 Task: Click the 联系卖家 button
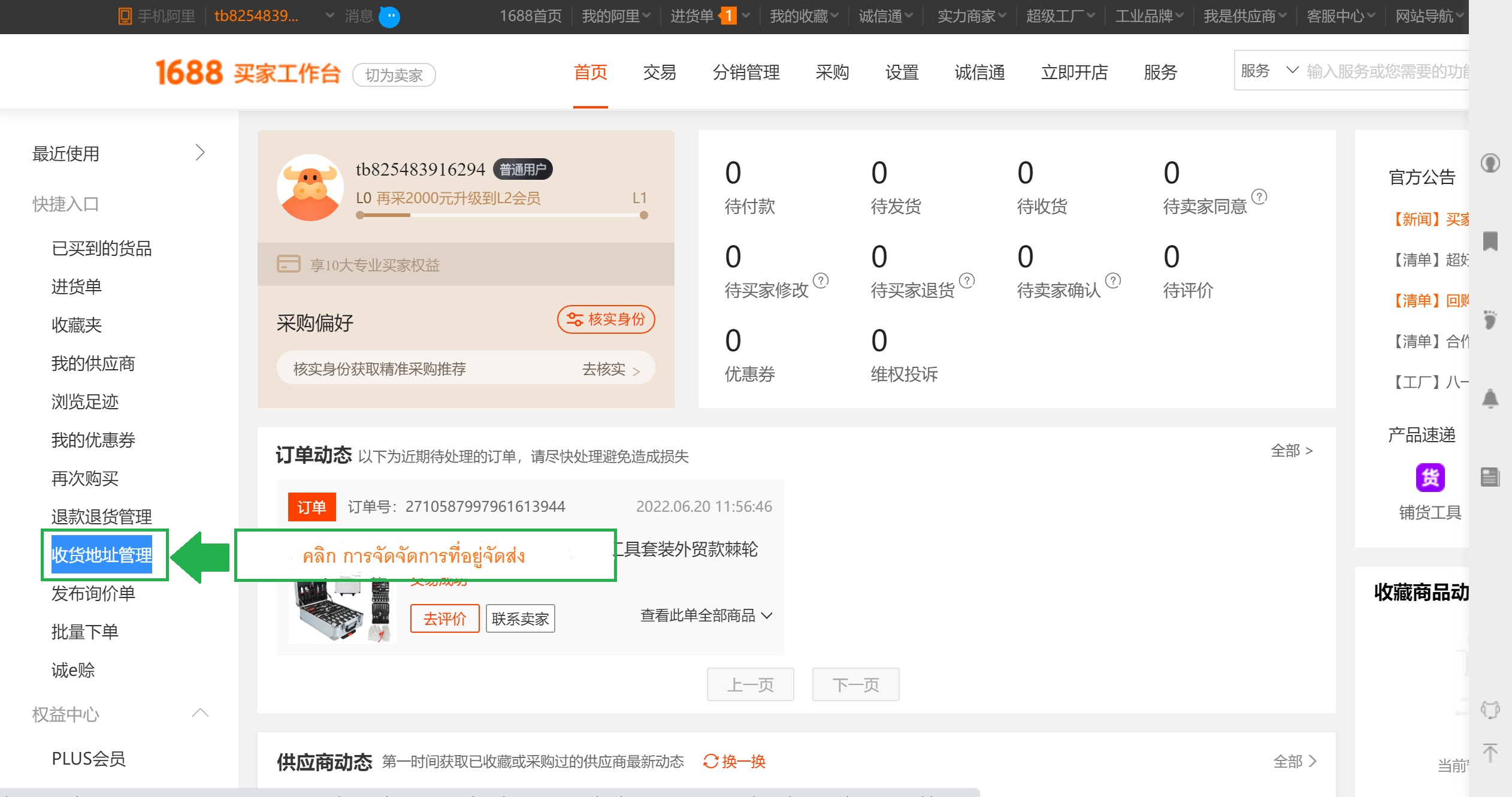[520, 618]
